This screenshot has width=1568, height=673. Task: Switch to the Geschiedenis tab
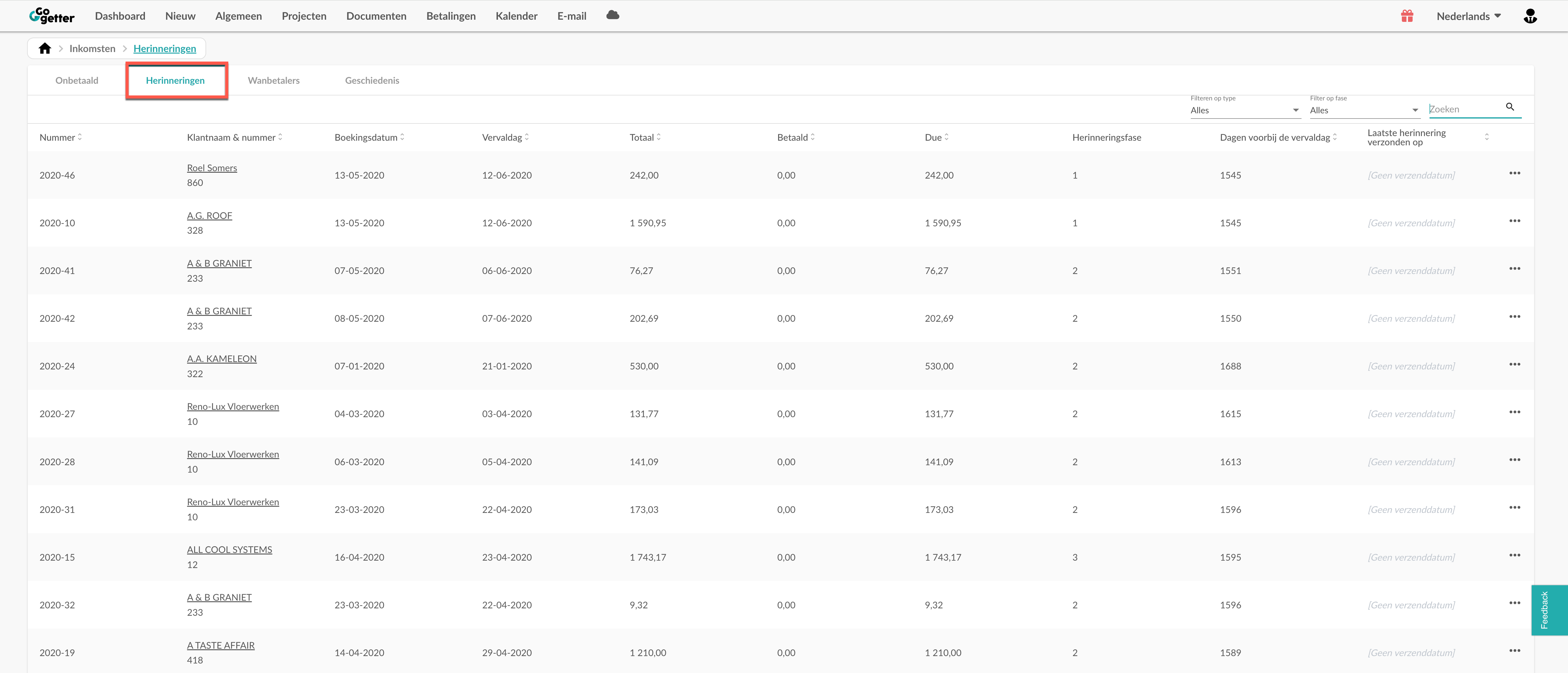[x=372, y=80]
